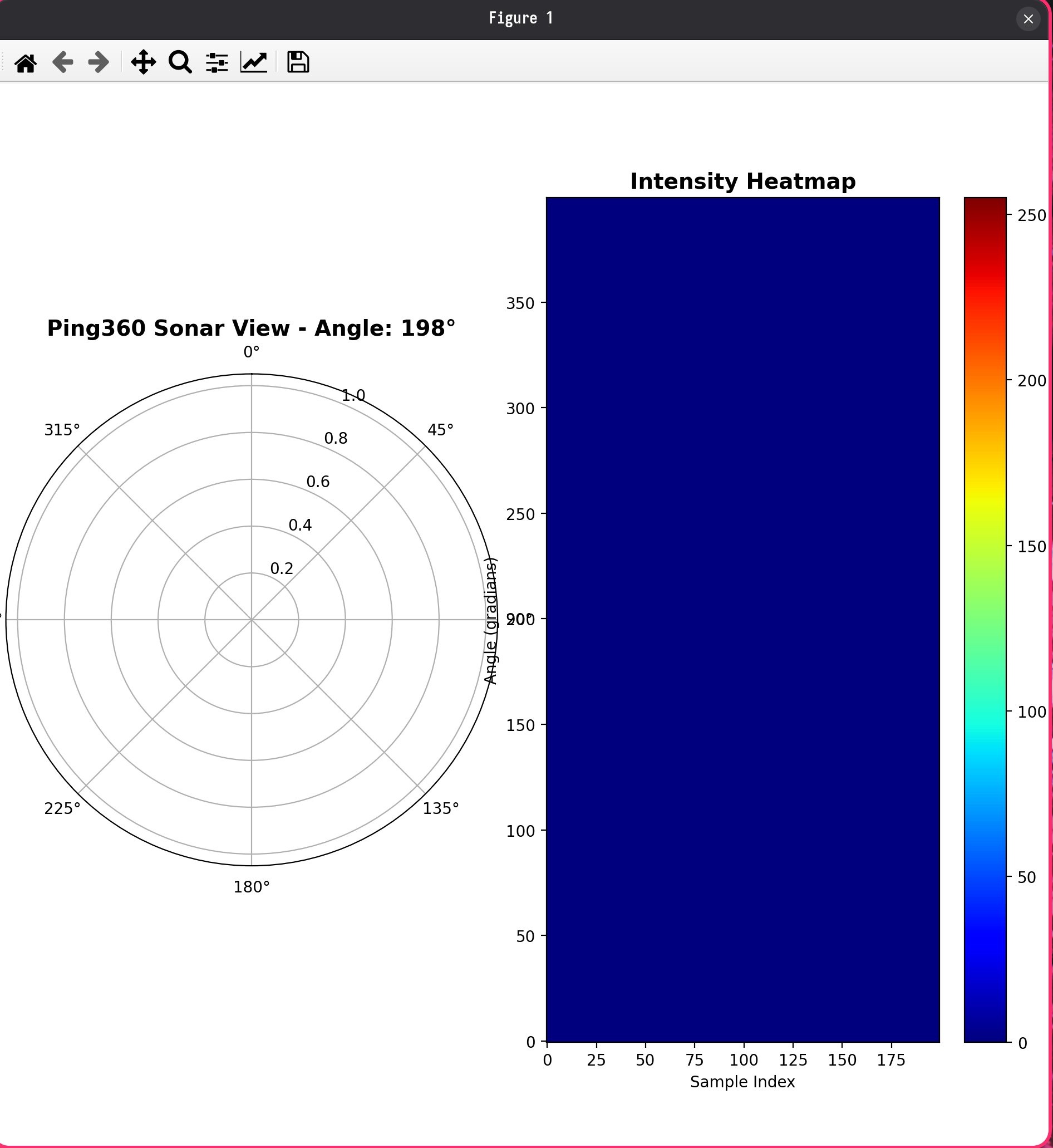Viewport: 1053px width, 1148px height.
Task: Click the 180° polar angle label
Action: [252, 887]
